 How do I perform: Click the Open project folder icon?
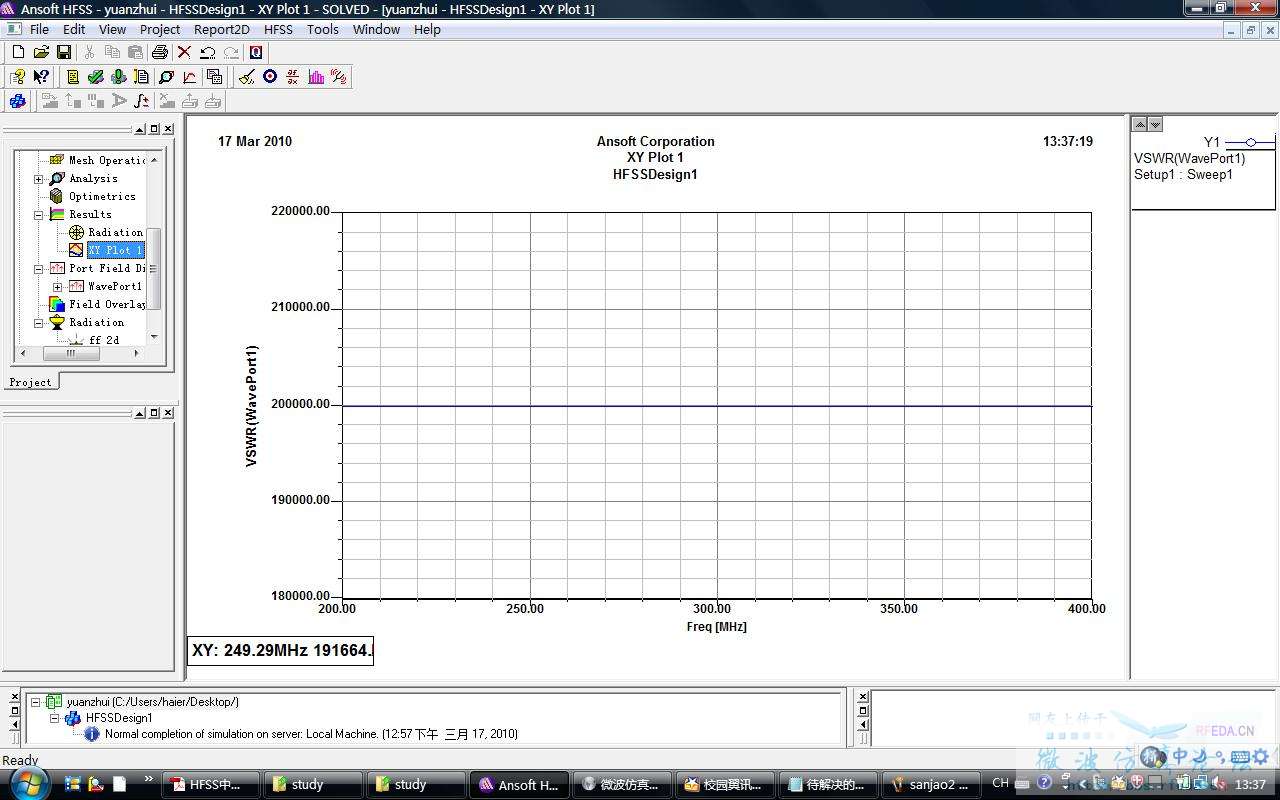[x=41, y=52]
